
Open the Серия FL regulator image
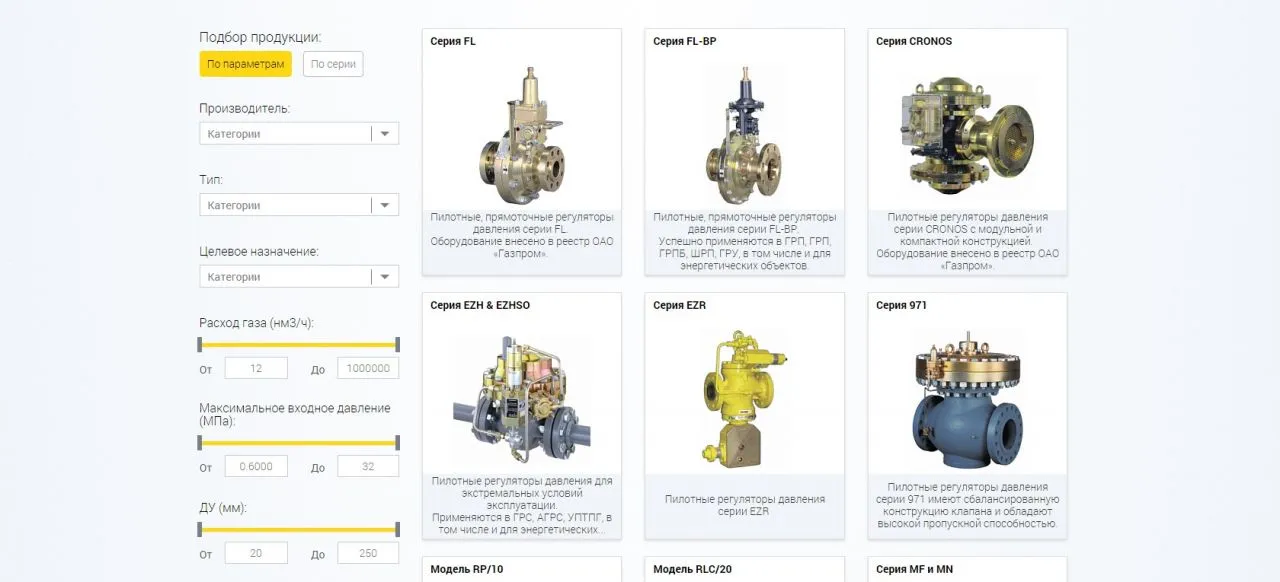(x=522, y=136)
